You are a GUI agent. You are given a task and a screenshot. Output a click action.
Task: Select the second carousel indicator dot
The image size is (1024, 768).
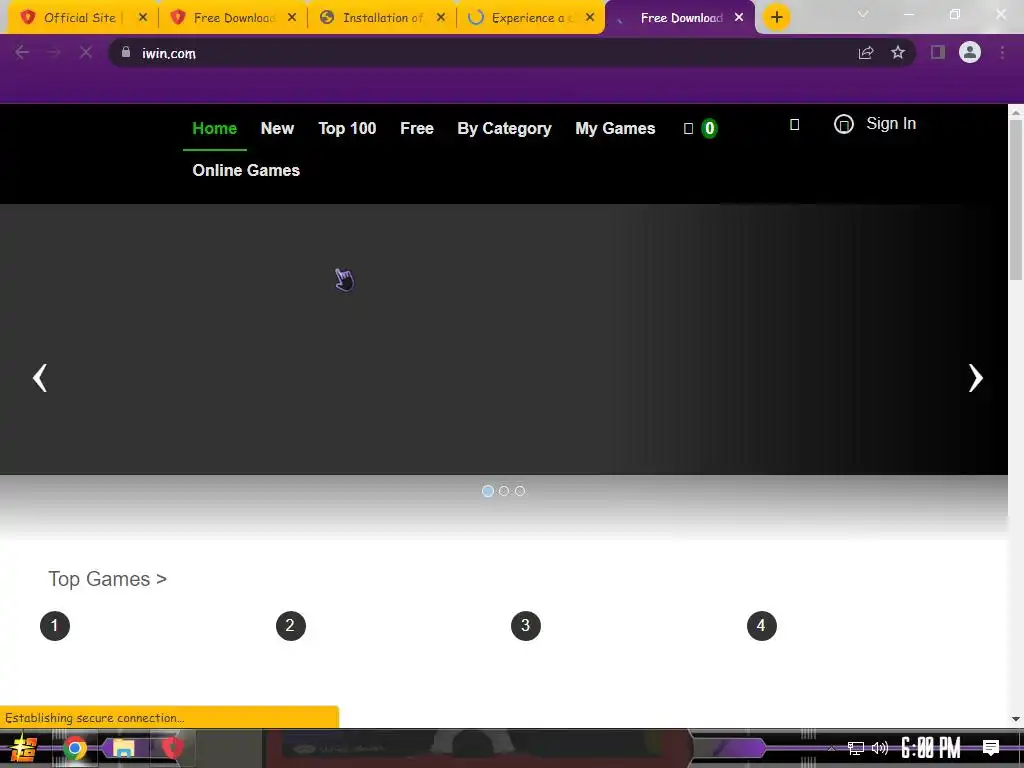(x=504, y=491)
